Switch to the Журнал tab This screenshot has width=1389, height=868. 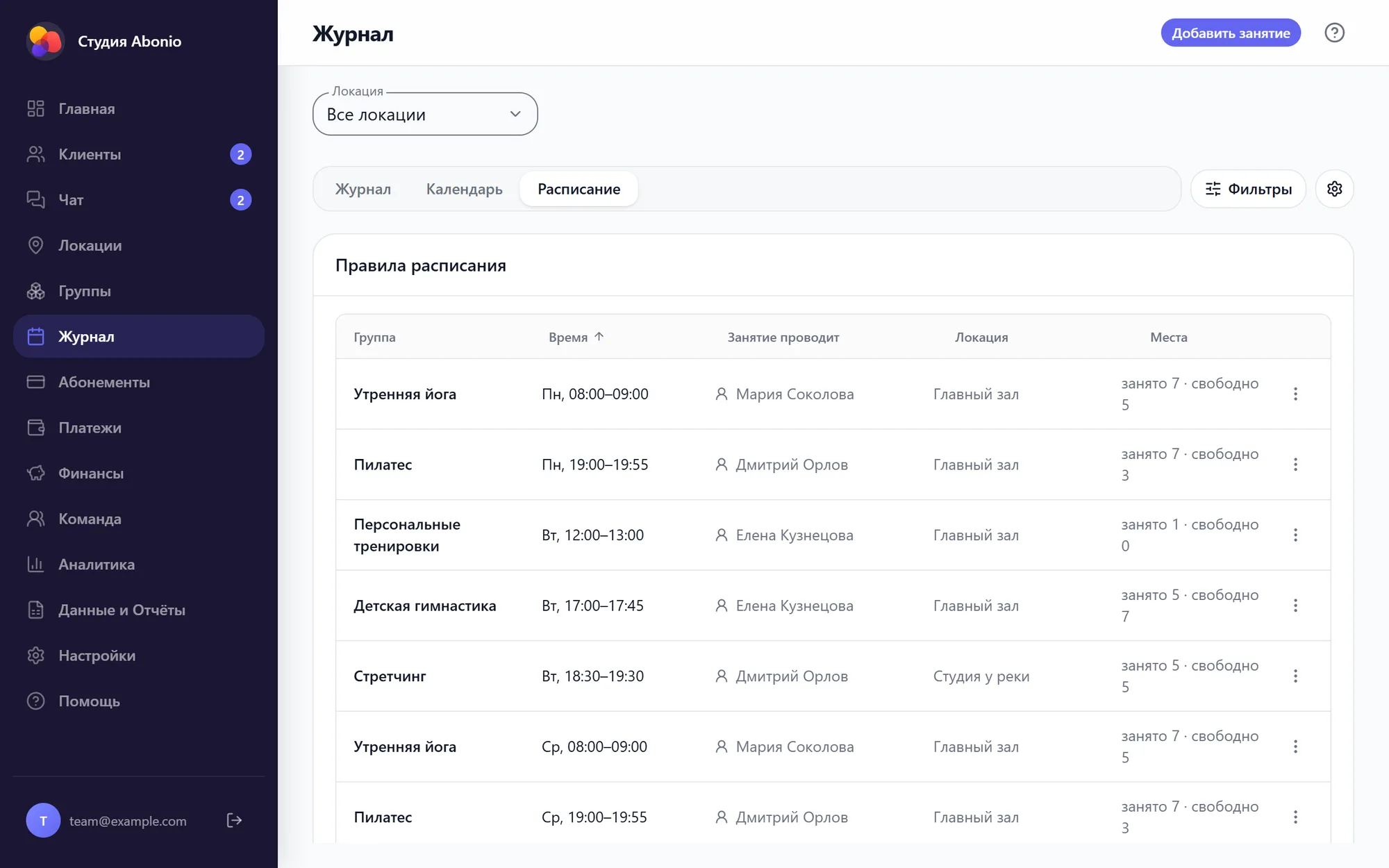point(363,189)
